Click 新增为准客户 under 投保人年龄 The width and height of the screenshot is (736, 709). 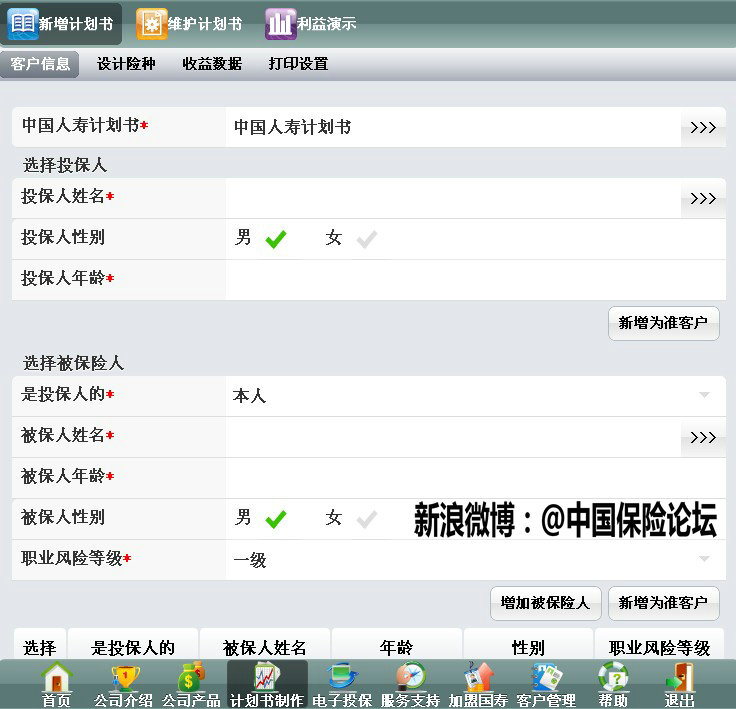pyautogui.click(x=664, y=323)
